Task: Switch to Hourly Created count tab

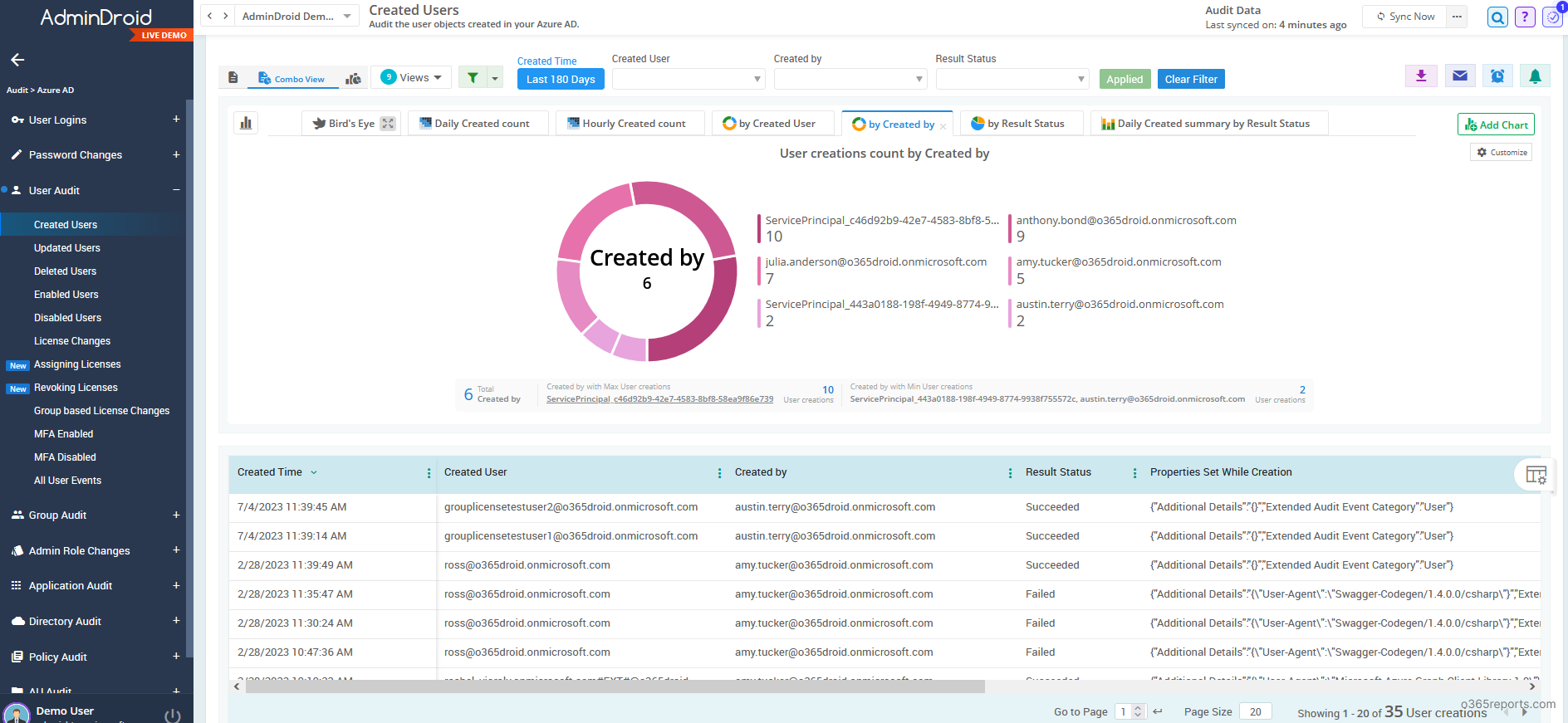Action: (630, 123)
